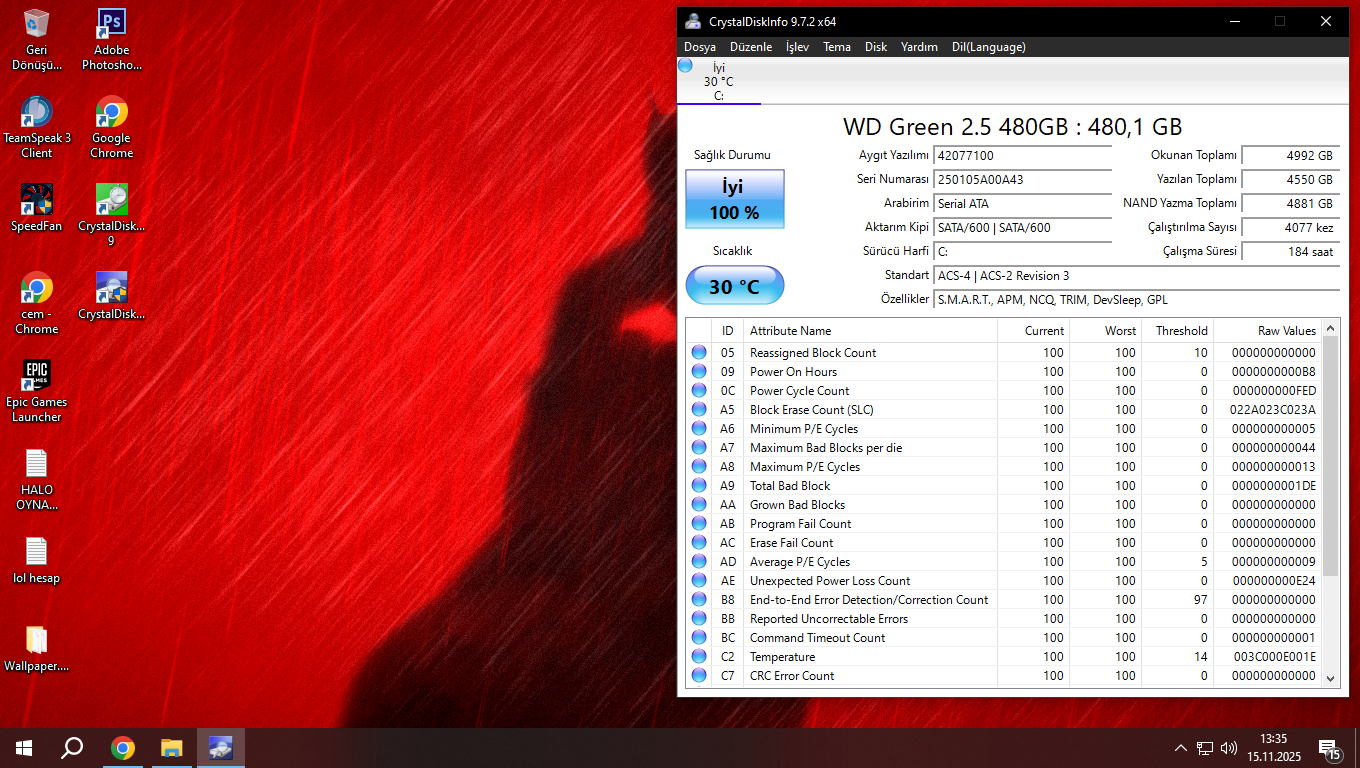Select the Reported Uncorrectable Errors row name
1360x768 pixels.
[829, 618]
